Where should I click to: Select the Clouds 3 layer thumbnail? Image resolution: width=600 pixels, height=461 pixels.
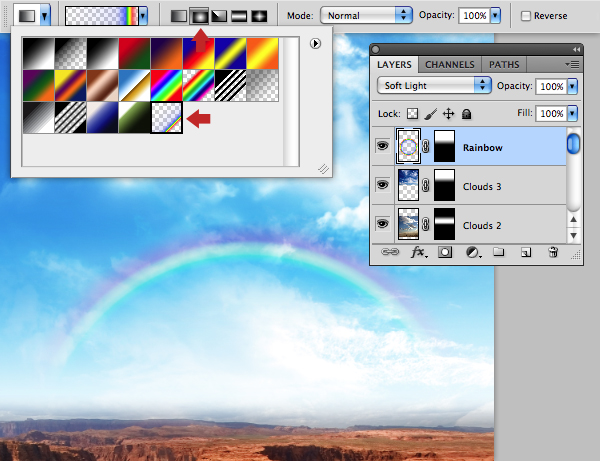click(x=408, y=185)
